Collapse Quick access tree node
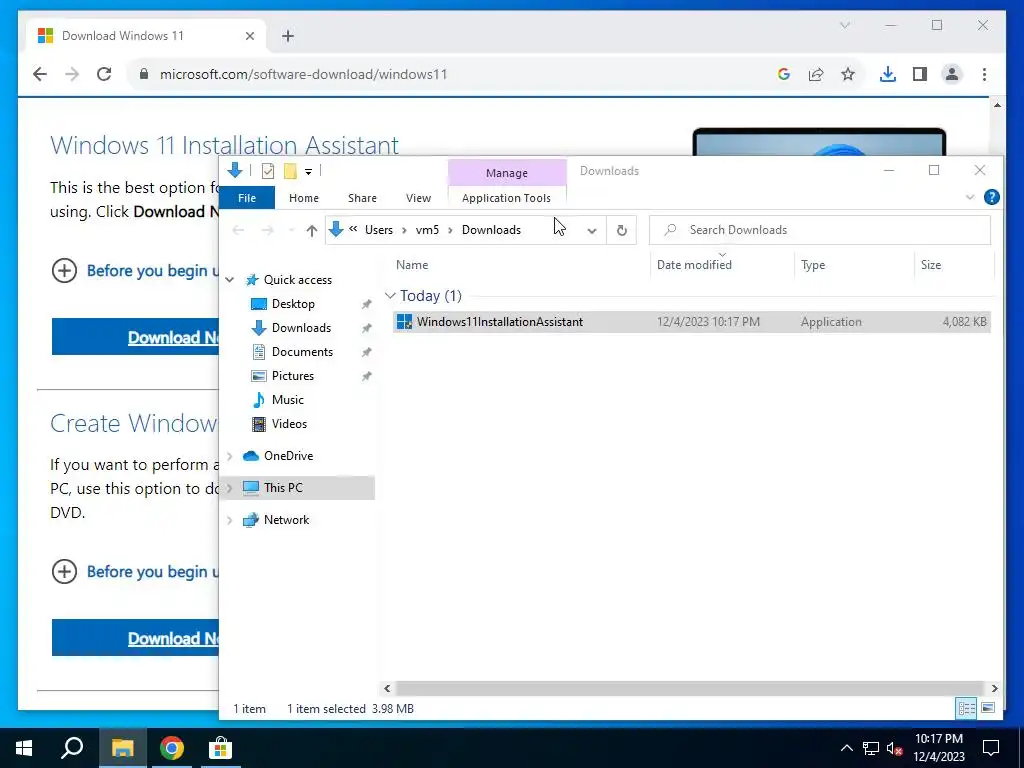The width and height of the screenshot is (1024, 768). pos(230,280)
